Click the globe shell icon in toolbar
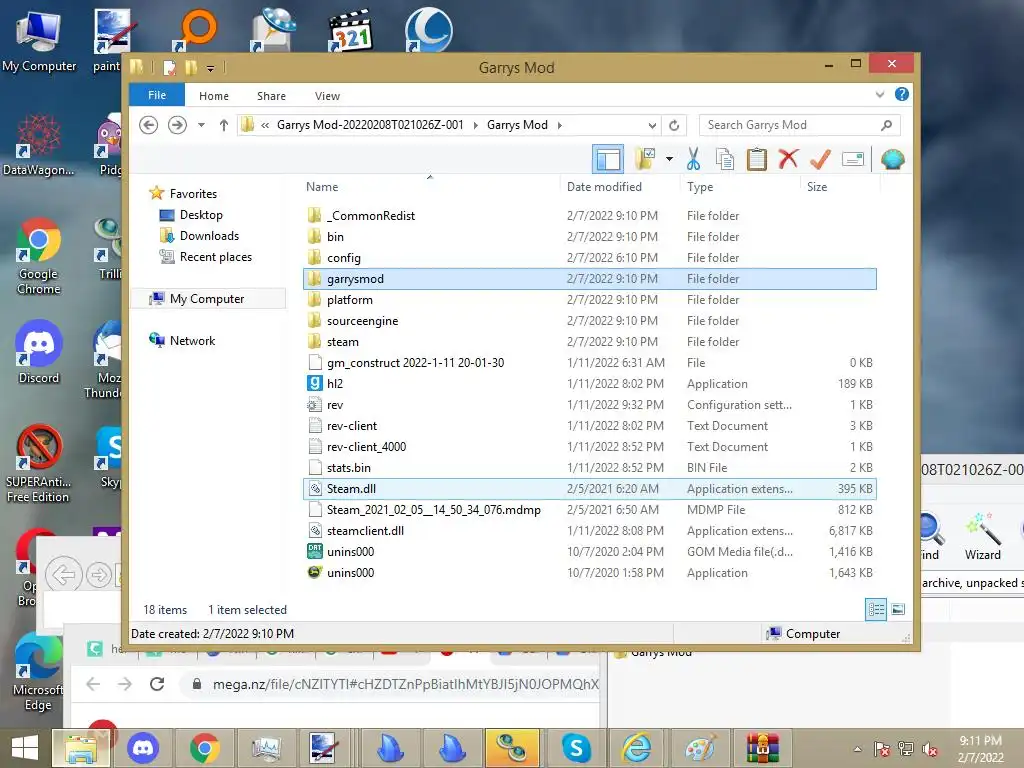 pos(892,159)
